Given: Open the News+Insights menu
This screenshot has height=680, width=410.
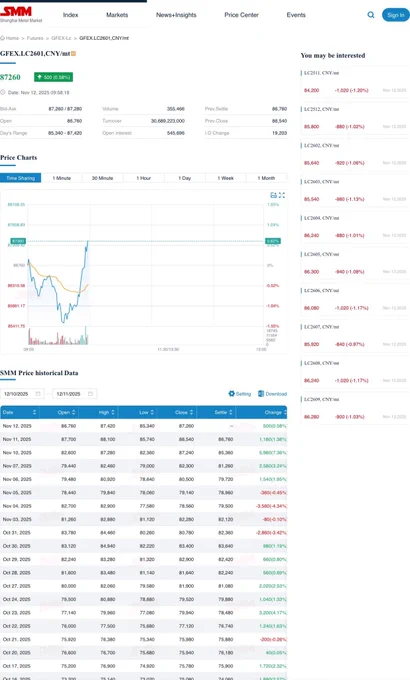Looking at the screenshot, I should click(176, 15).
